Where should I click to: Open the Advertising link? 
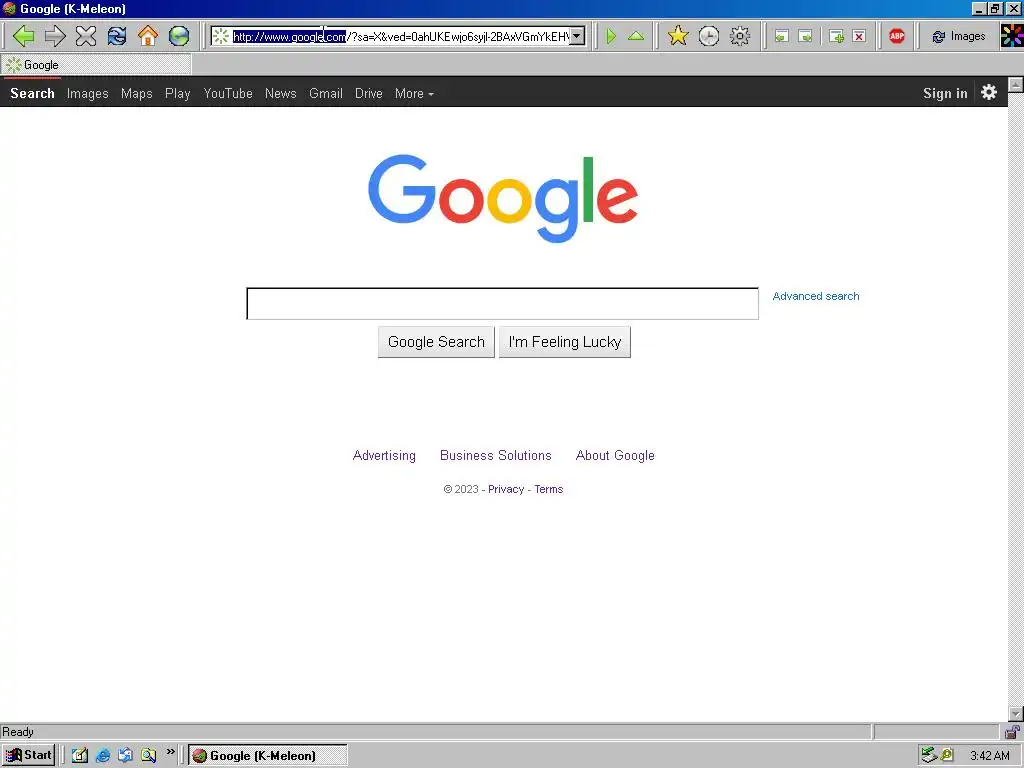pyautogui.click(x=384, y=455)
